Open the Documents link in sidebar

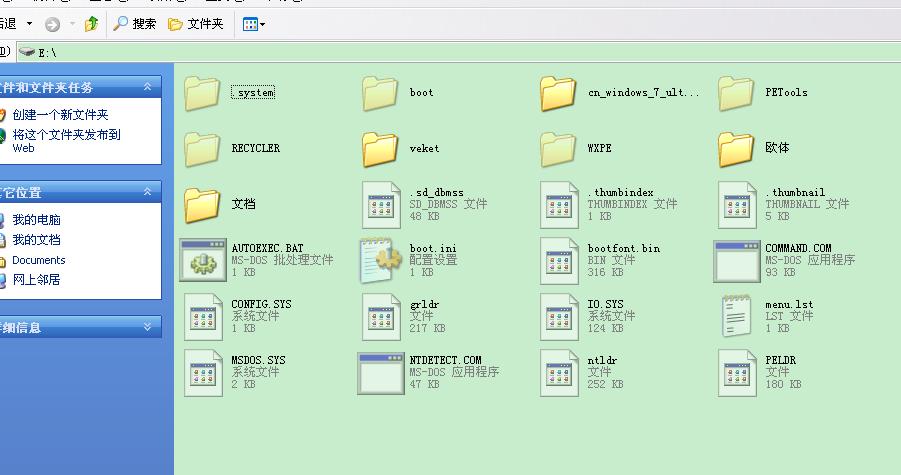pos(38,260)
